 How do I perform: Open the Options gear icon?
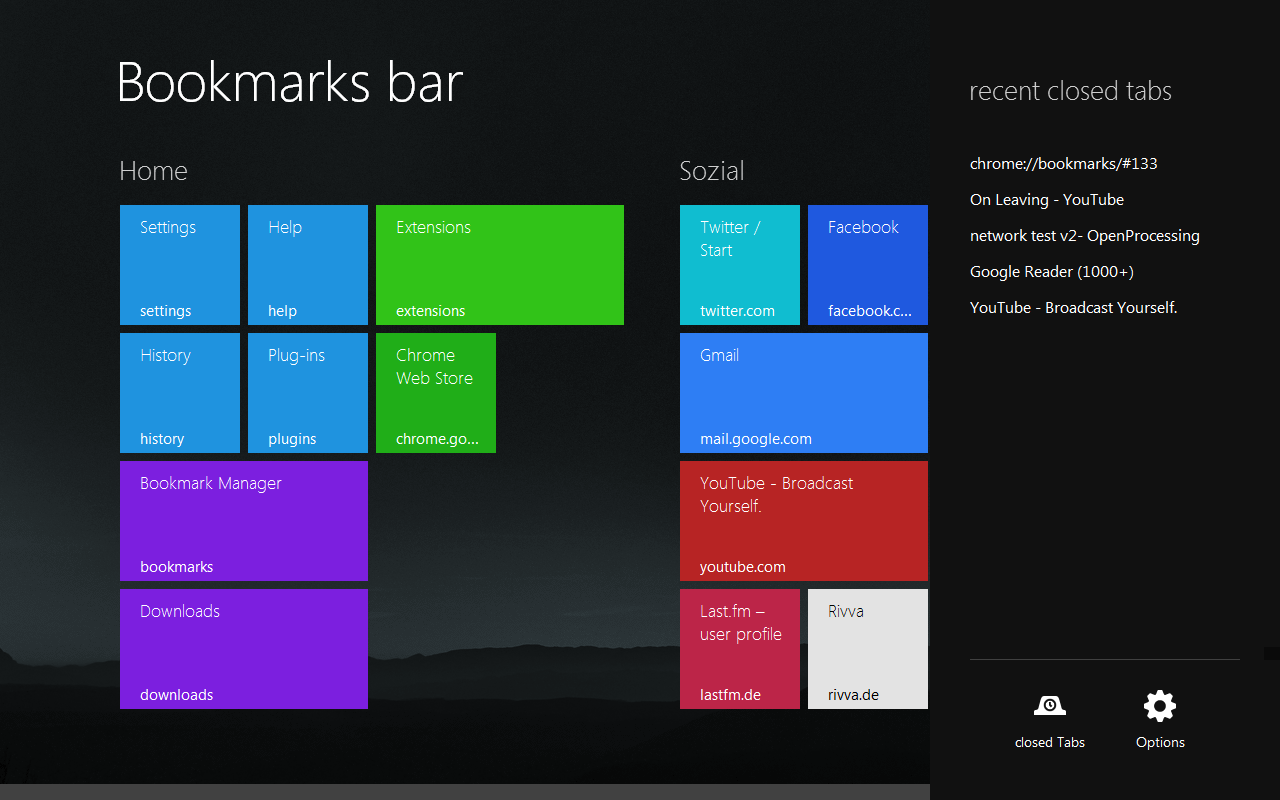[1160, 706]
